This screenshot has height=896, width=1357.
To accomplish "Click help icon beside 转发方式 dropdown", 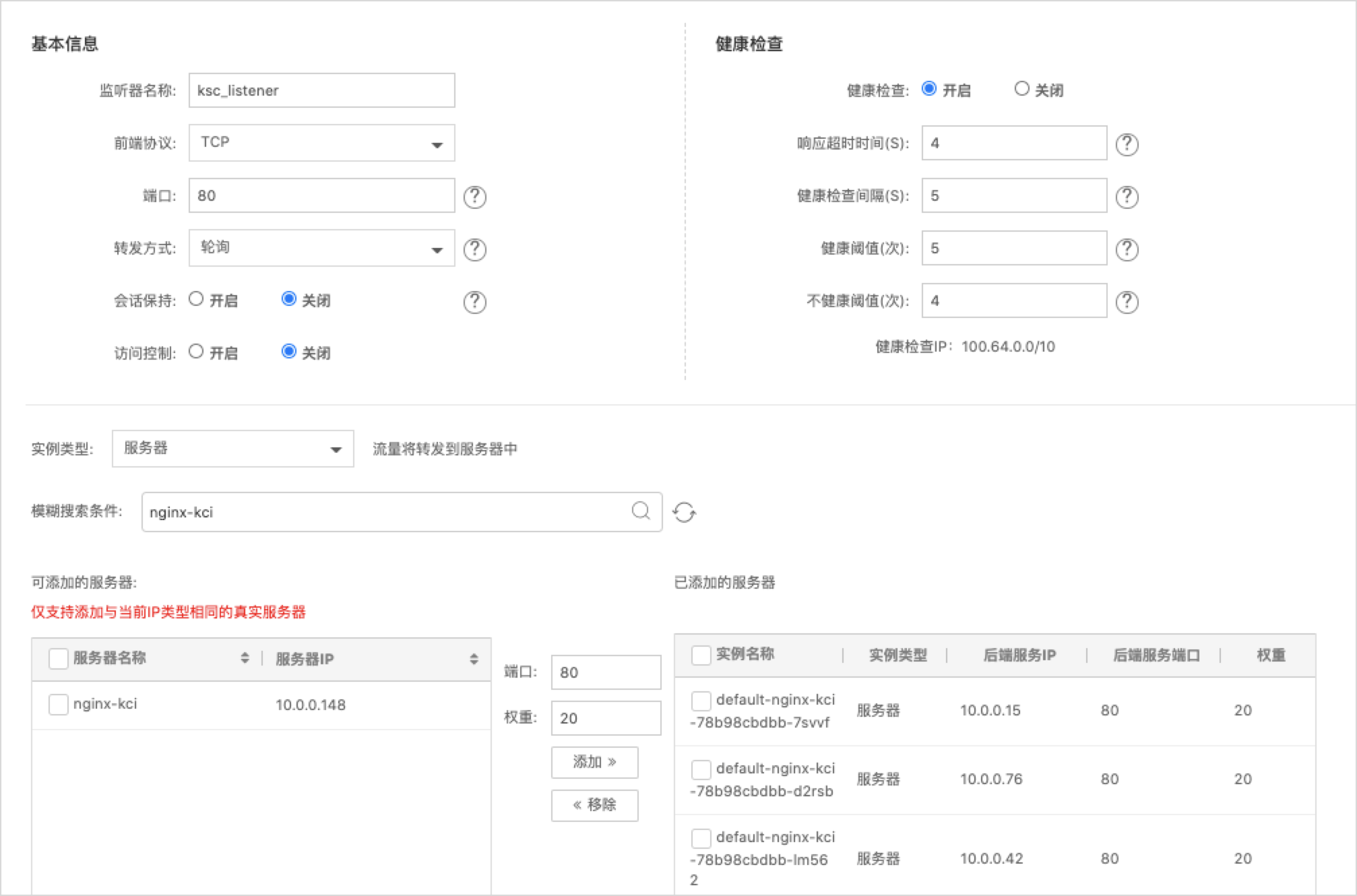I will coord(474,249).
